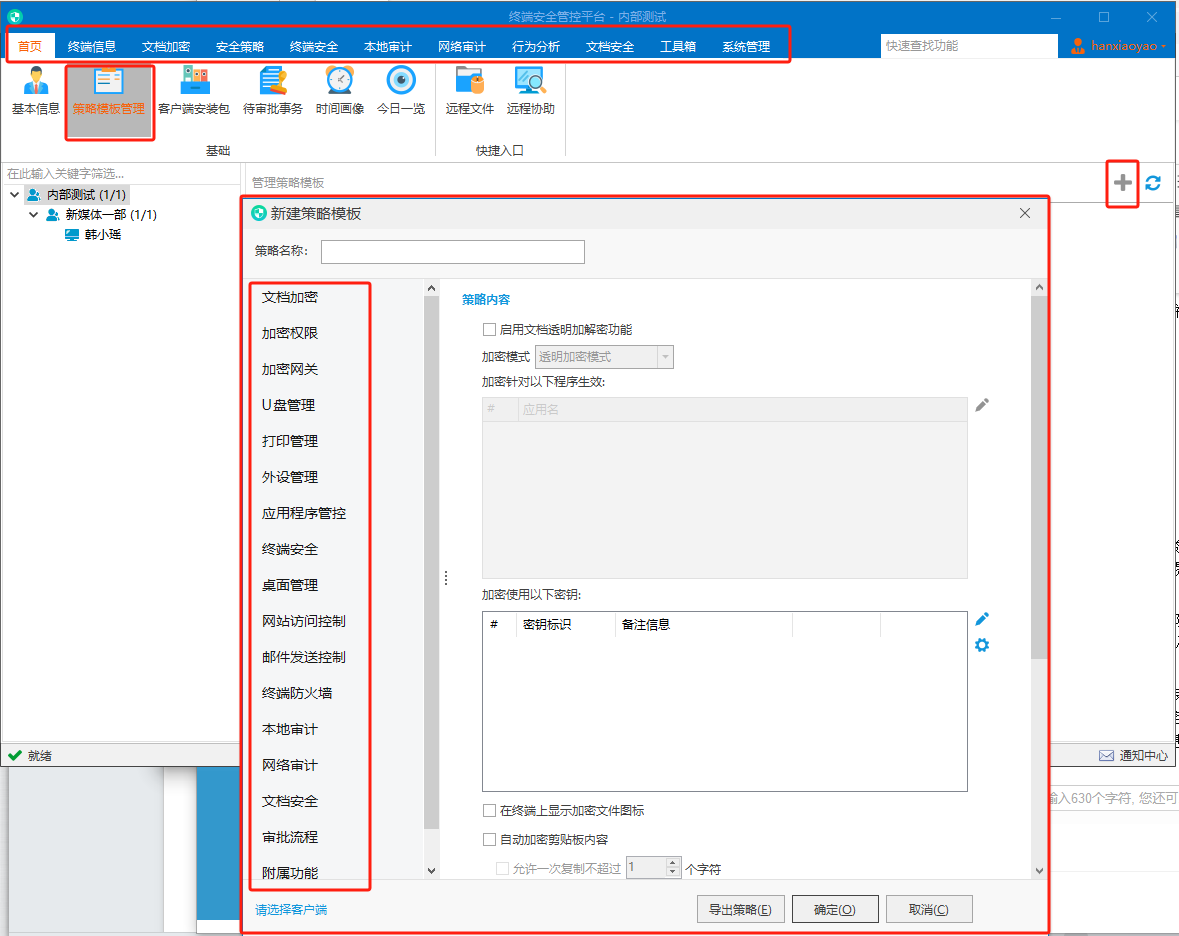Click grey pencil icon beside application list
This screenshot has width=1179, height=936.
click(x=982, y=405)
